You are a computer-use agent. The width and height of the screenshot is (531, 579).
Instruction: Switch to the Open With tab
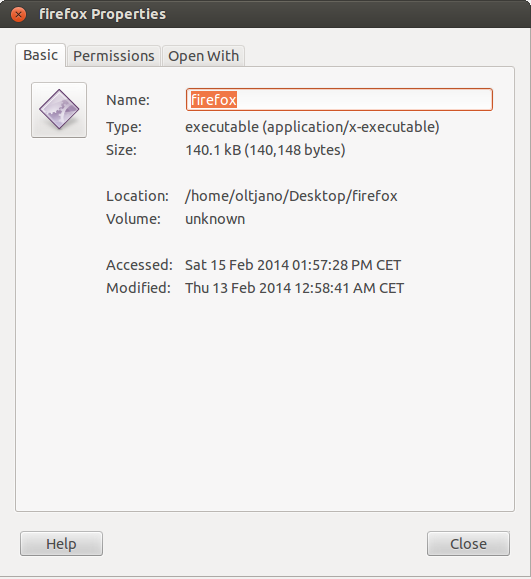(x=203, y=56)
